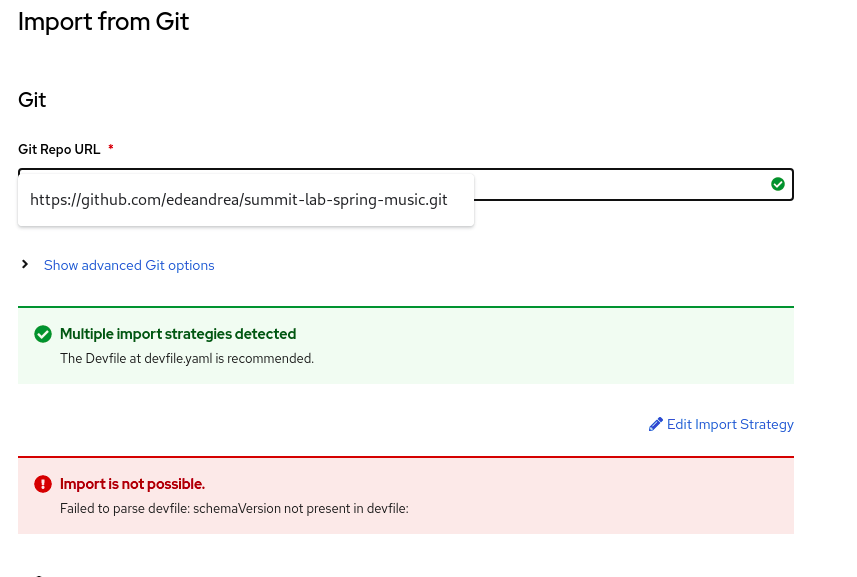The image size is (857, 577).
Task: Expand advanced Git options using the chevron arrow
Action: (x=25, y=265)
